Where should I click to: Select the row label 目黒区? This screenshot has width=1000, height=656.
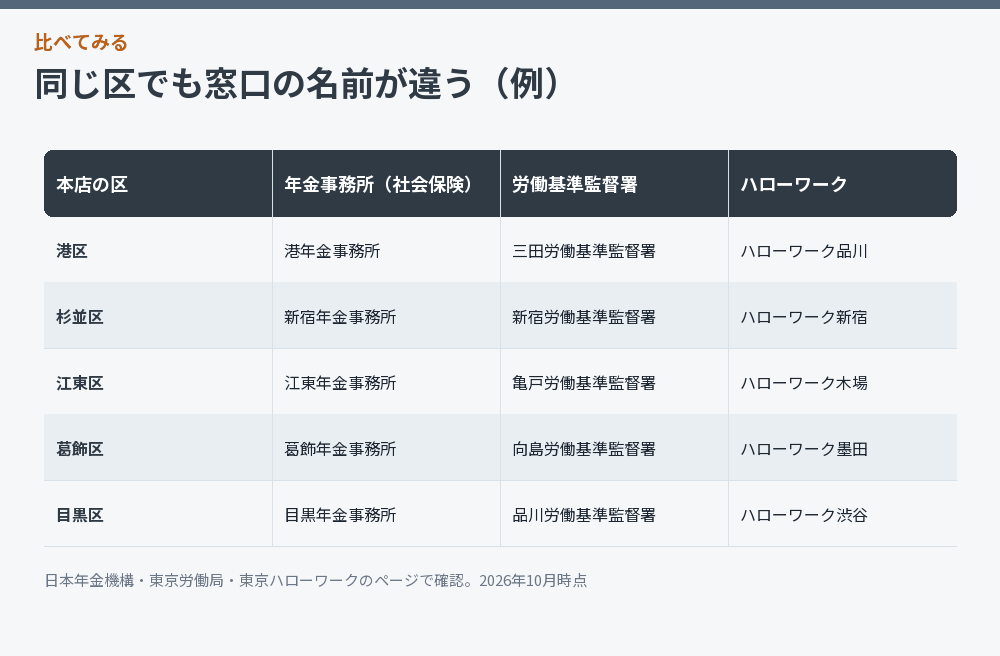pos(158,514)
